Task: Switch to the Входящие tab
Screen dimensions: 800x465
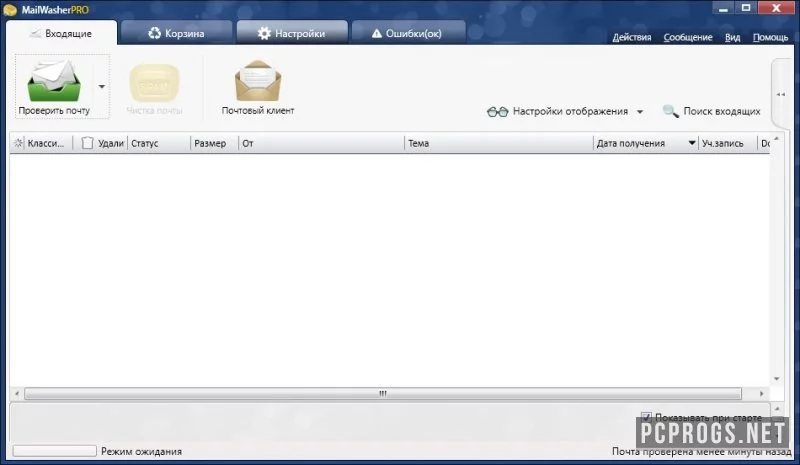Action: click(61, 33)
